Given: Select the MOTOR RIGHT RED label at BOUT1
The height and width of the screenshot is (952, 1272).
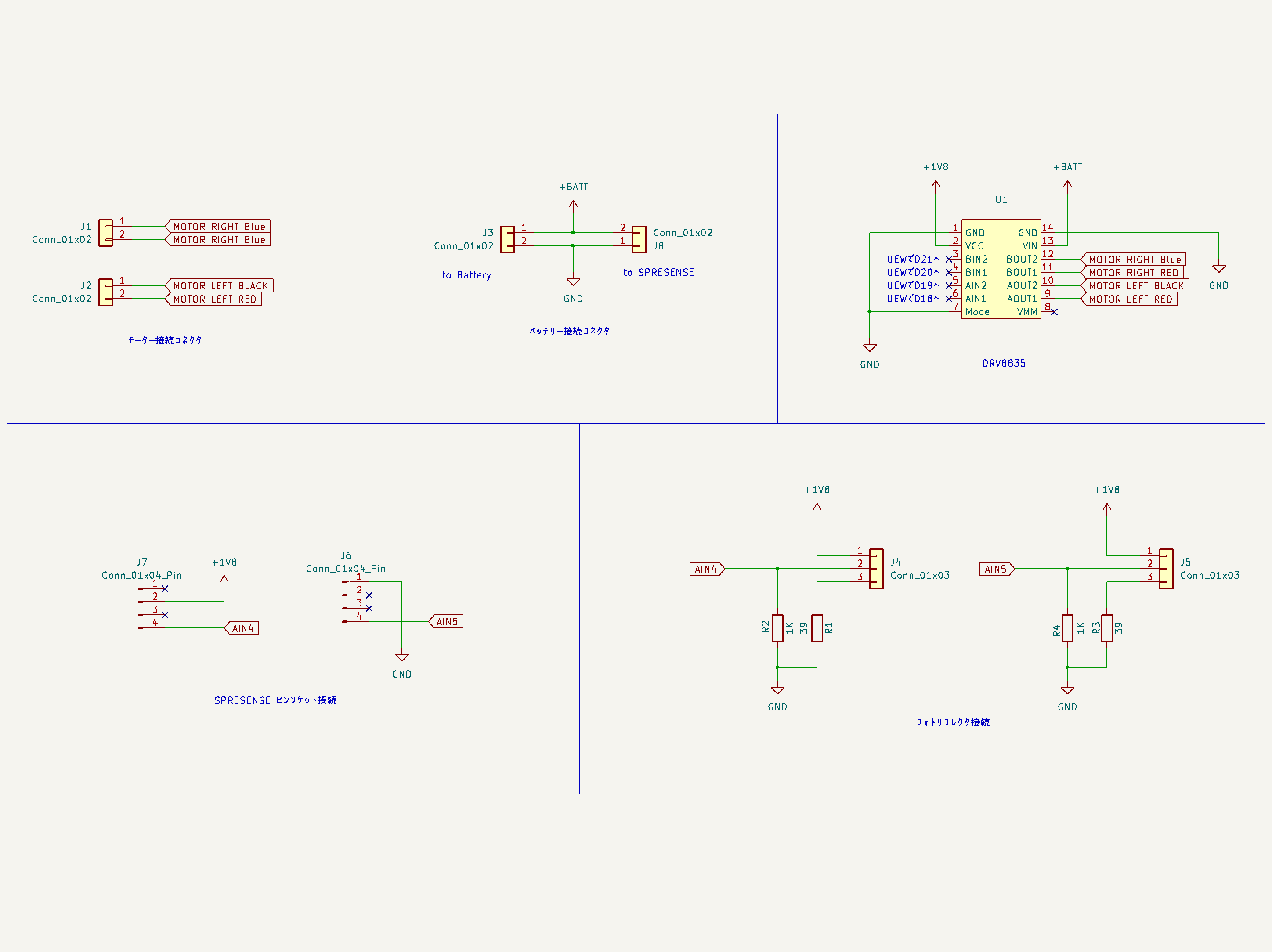Looking at the screenshot, I should coord(1133,273).
